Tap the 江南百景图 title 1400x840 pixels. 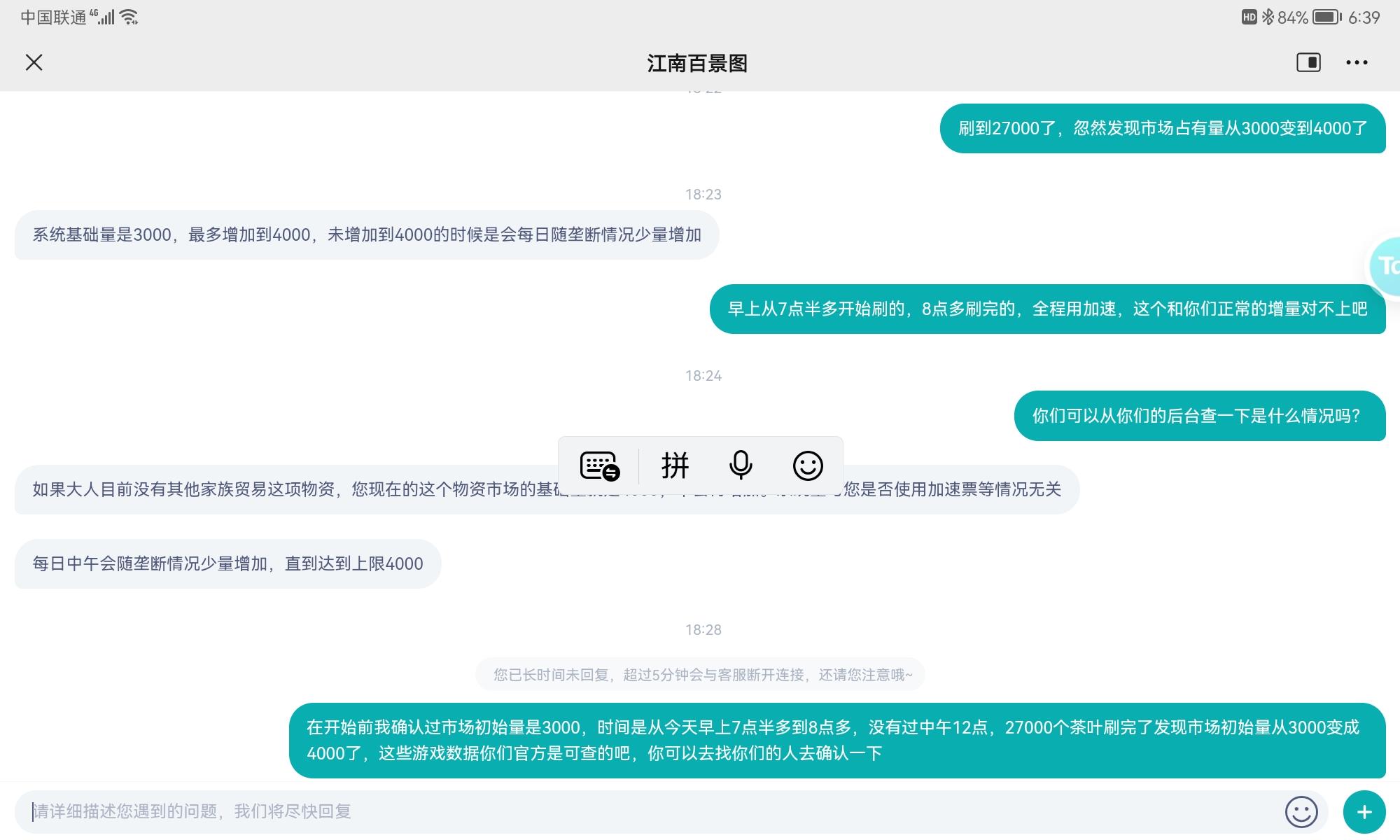[x=697, y=64]
